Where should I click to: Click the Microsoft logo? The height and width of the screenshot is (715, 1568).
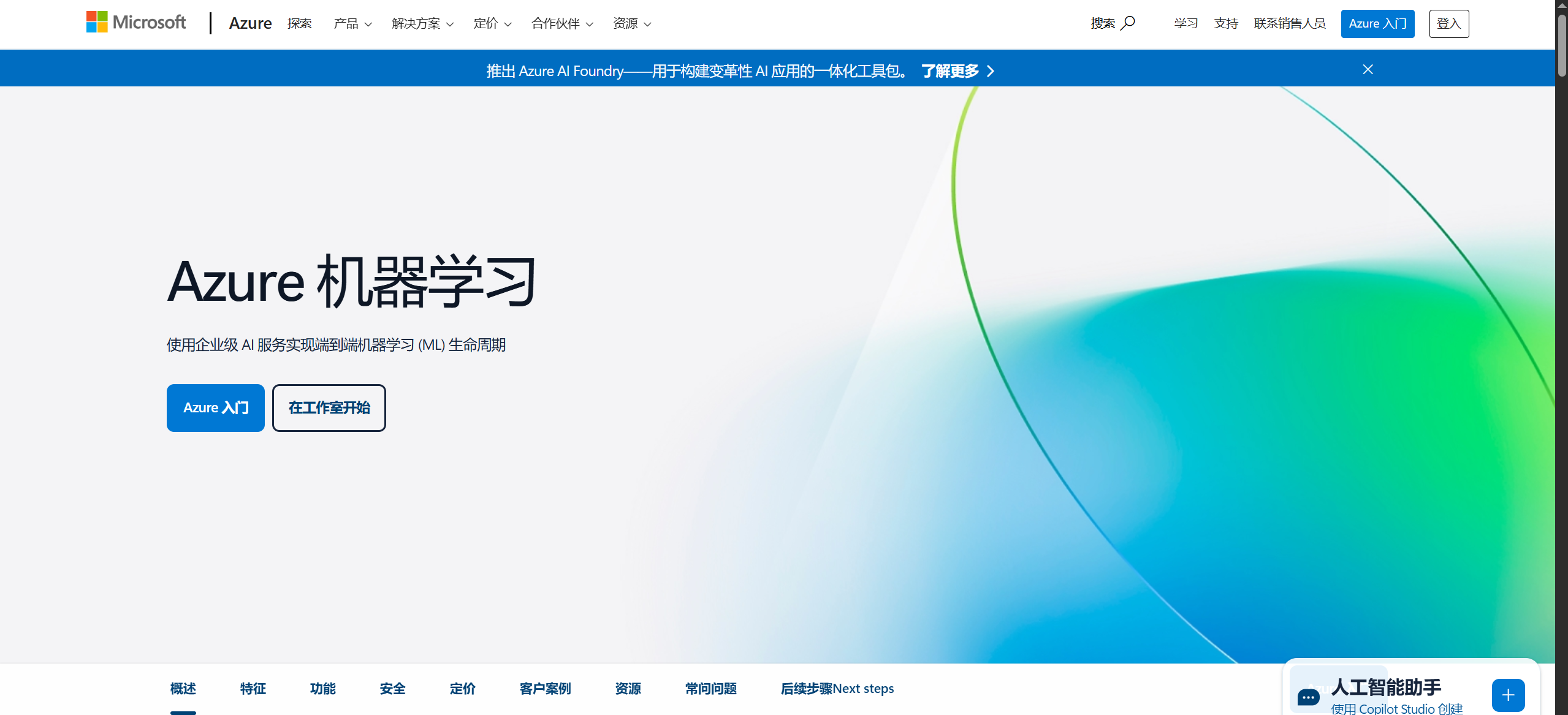tap(136, 23)
